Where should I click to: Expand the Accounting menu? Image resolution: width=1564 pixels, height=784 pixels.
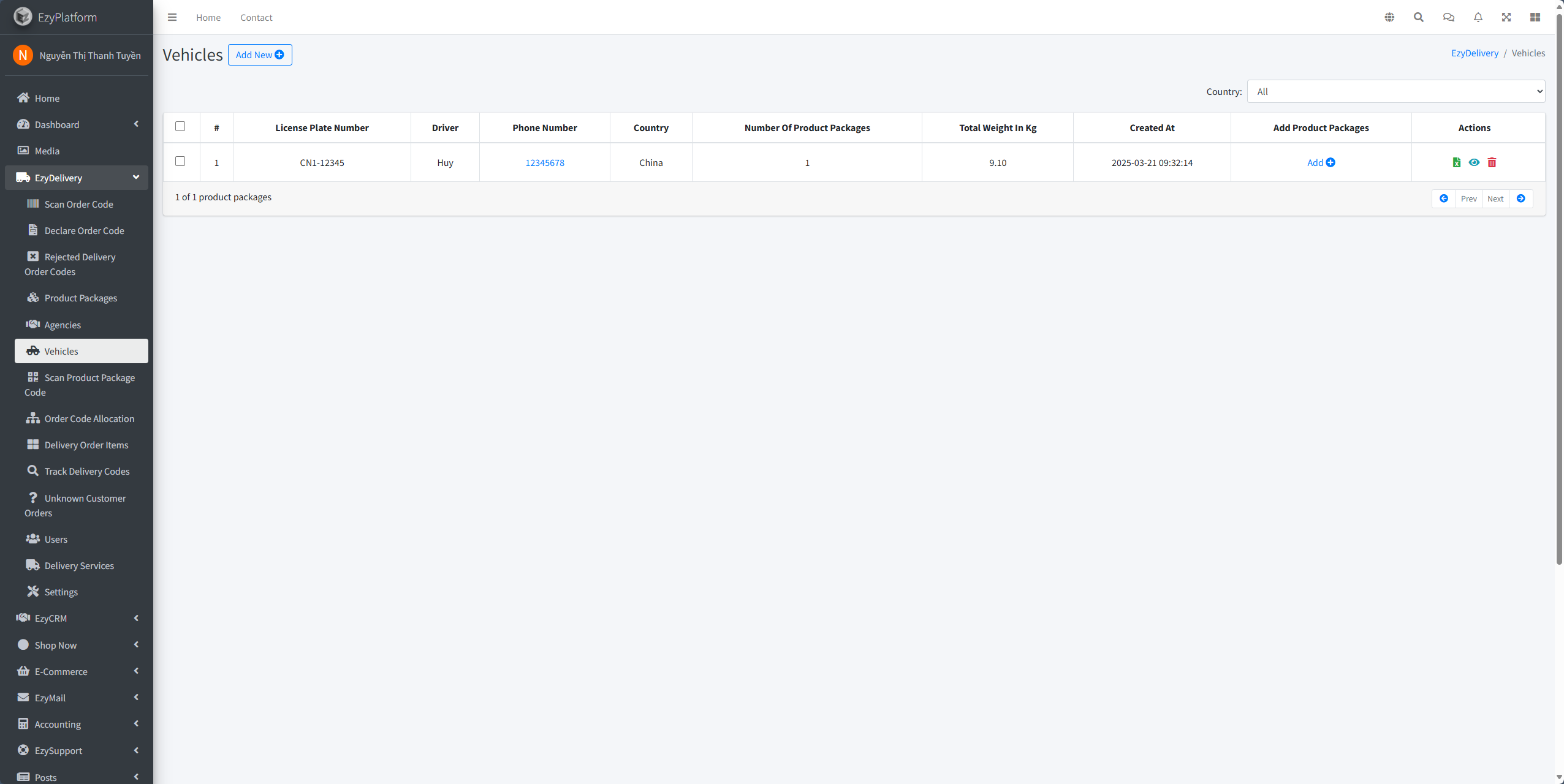pos(77,724)
